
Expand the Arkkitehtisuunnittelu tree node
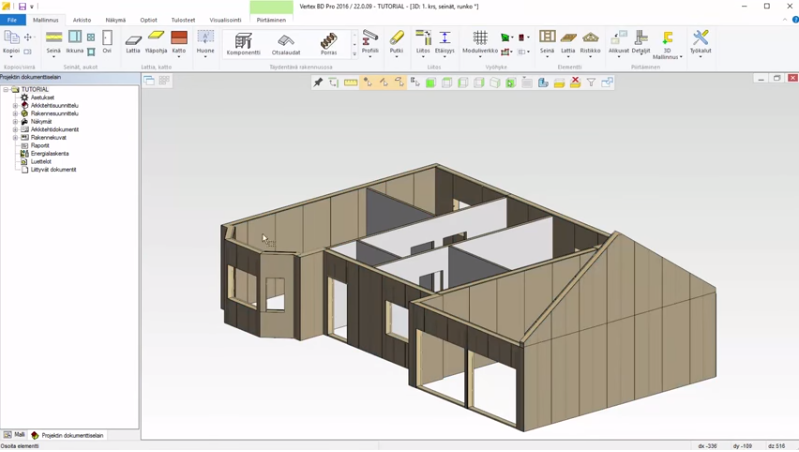(15, 105)
